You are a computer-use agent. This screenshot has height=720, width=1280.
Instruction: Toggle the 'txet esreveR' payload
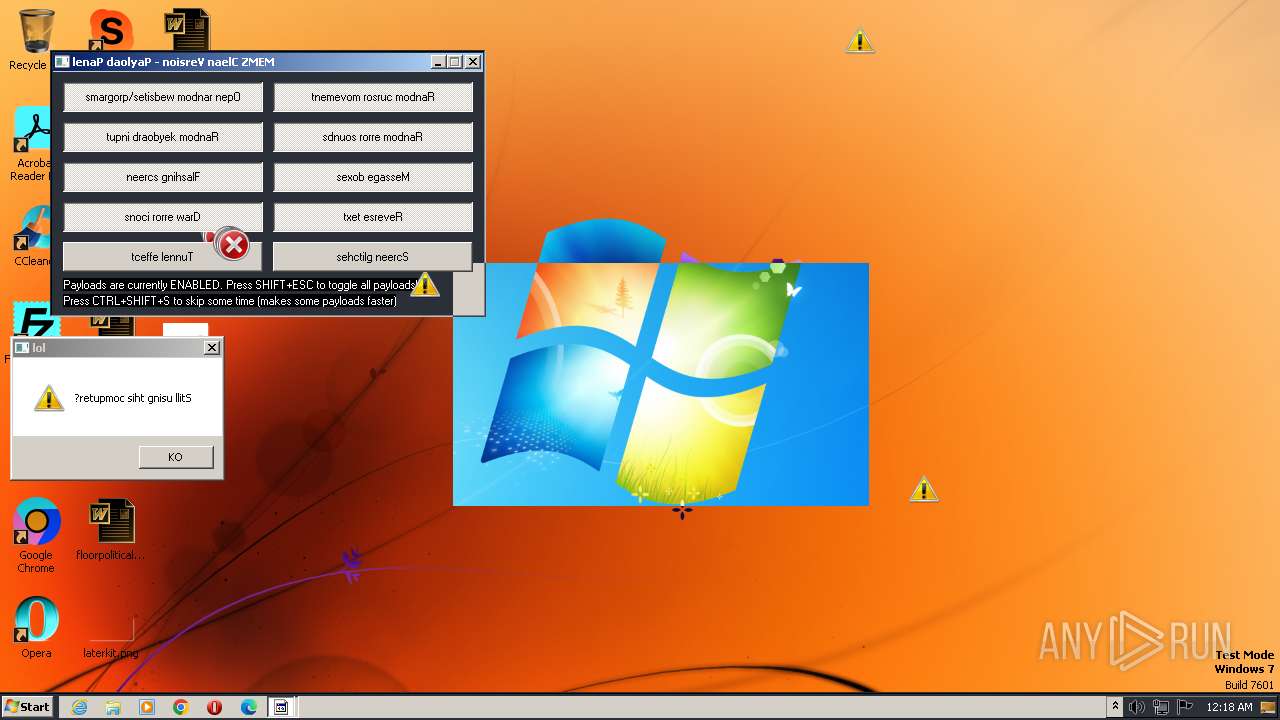pyautogui.click(x=373, y=217)
